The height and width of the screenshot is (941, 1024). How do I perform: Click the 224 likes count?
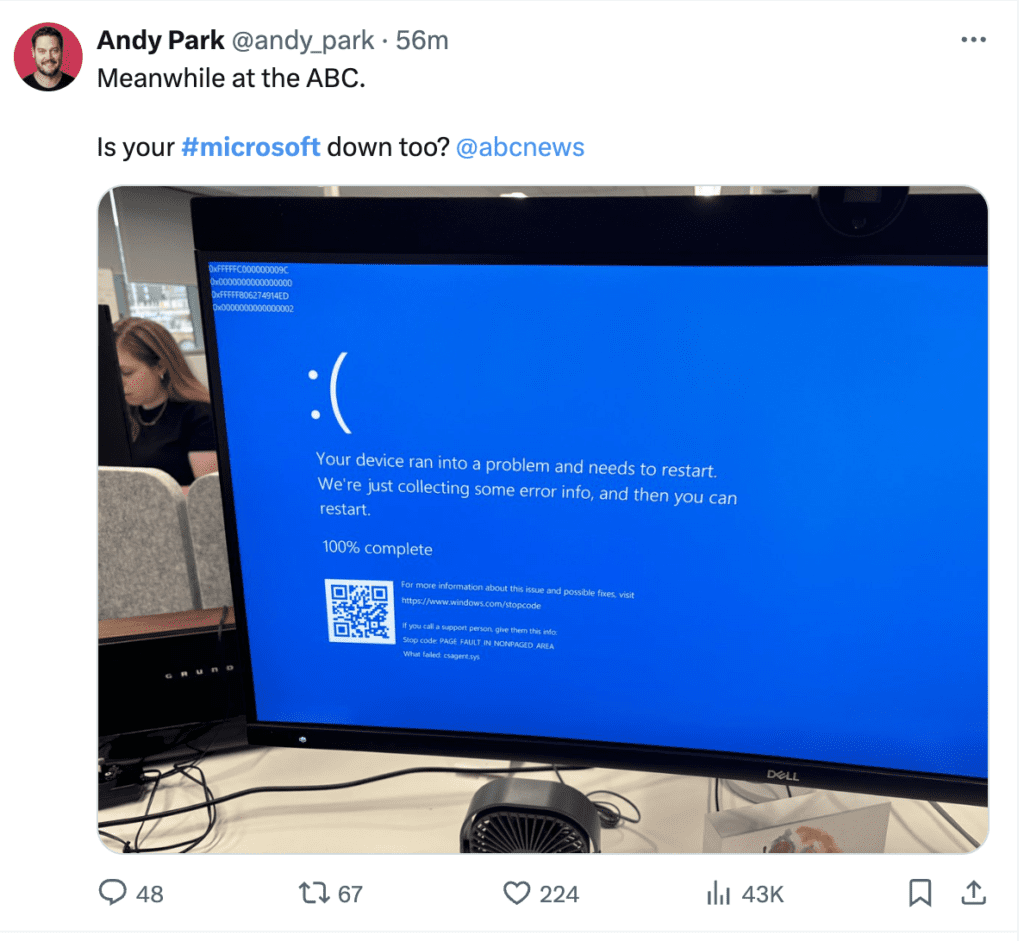pos(559,894)
